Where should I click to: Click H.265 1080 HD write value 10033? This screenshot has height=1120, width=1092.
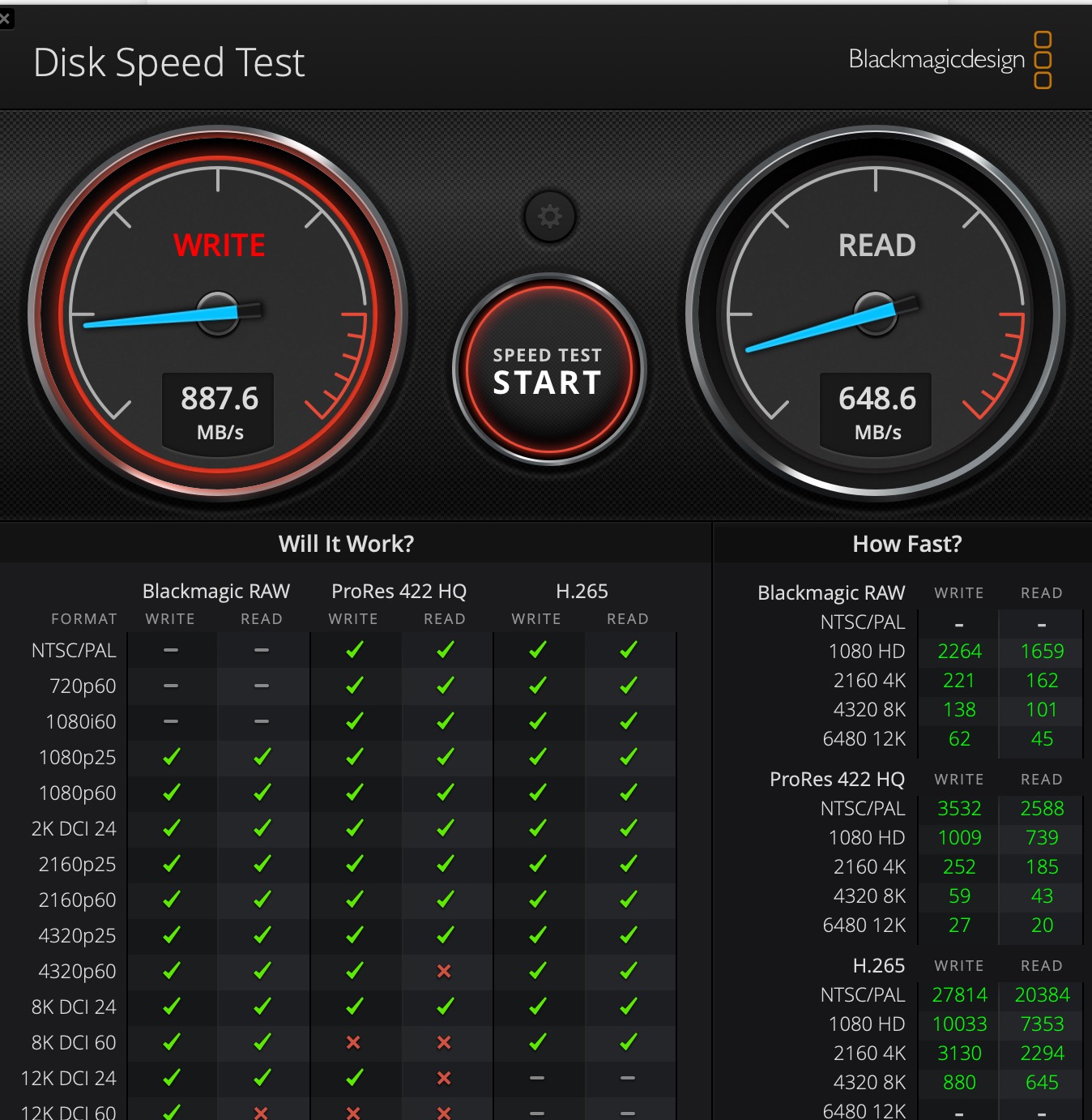[x=959, y=1024]
